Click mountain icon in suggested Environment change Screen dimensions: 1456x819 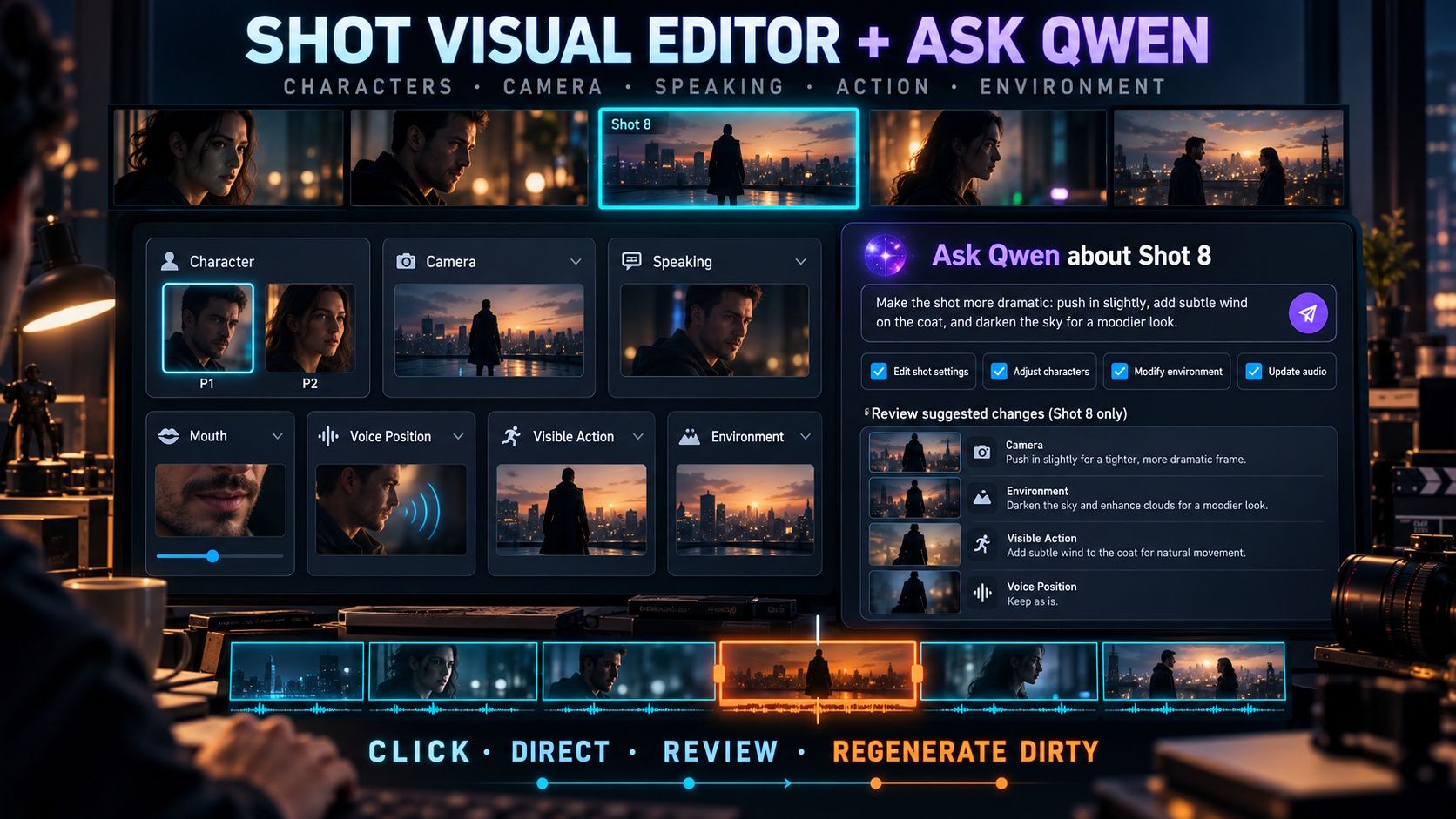[982, 498]
